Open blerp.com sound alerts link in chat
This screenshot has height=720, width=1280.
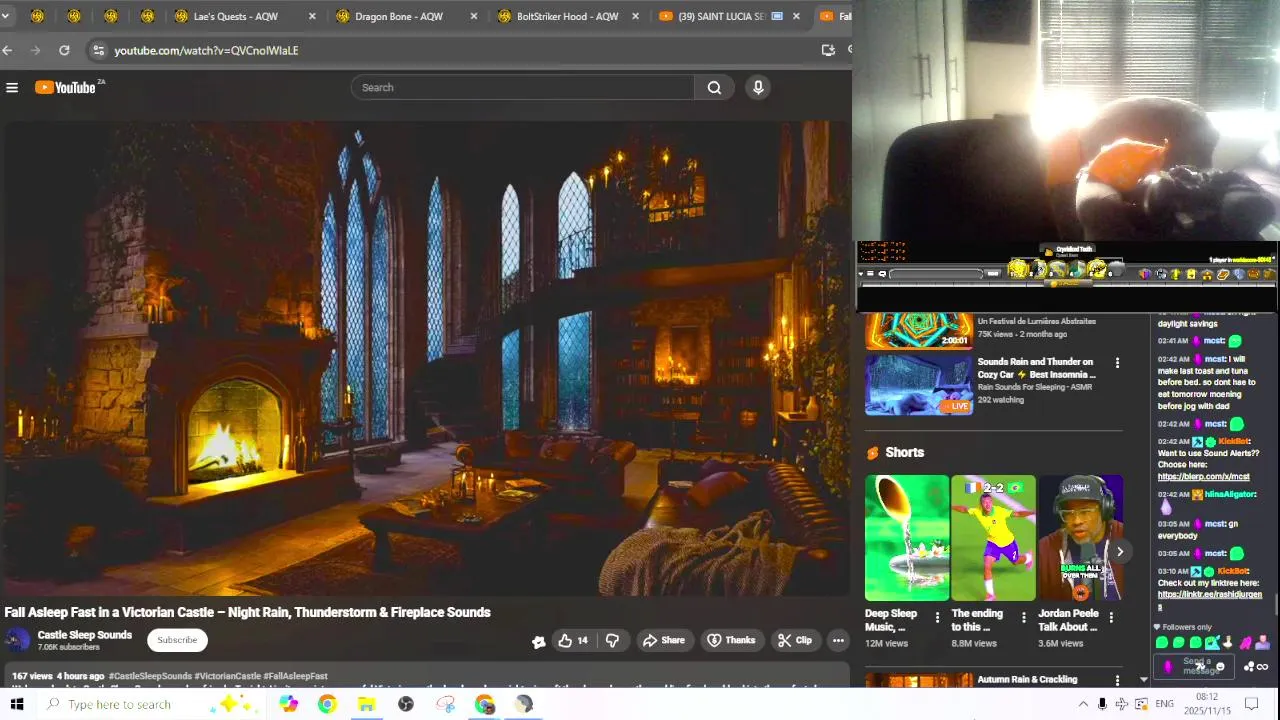pos(1204,477)
